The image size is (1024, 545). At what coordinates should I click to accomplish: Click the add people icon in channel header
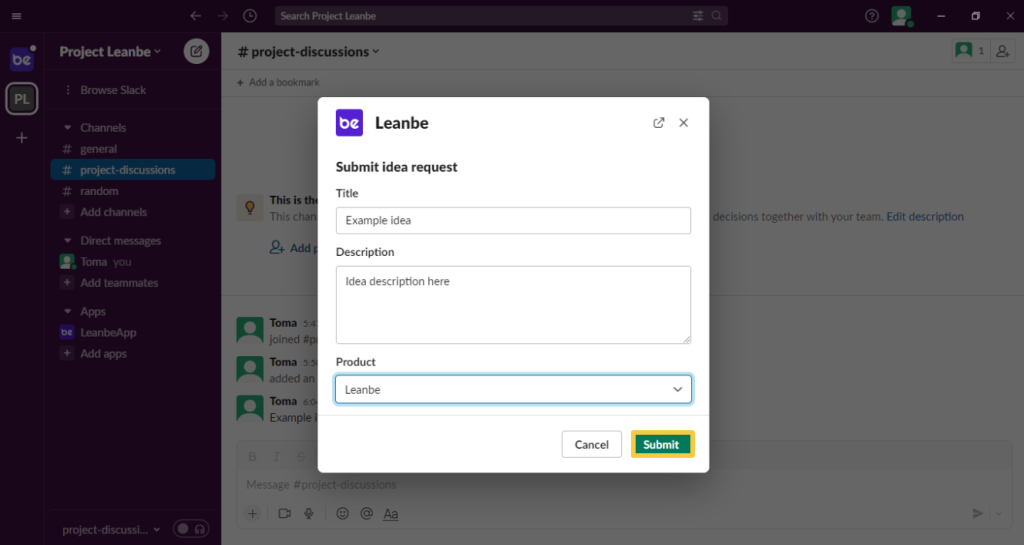[1002, 51]
